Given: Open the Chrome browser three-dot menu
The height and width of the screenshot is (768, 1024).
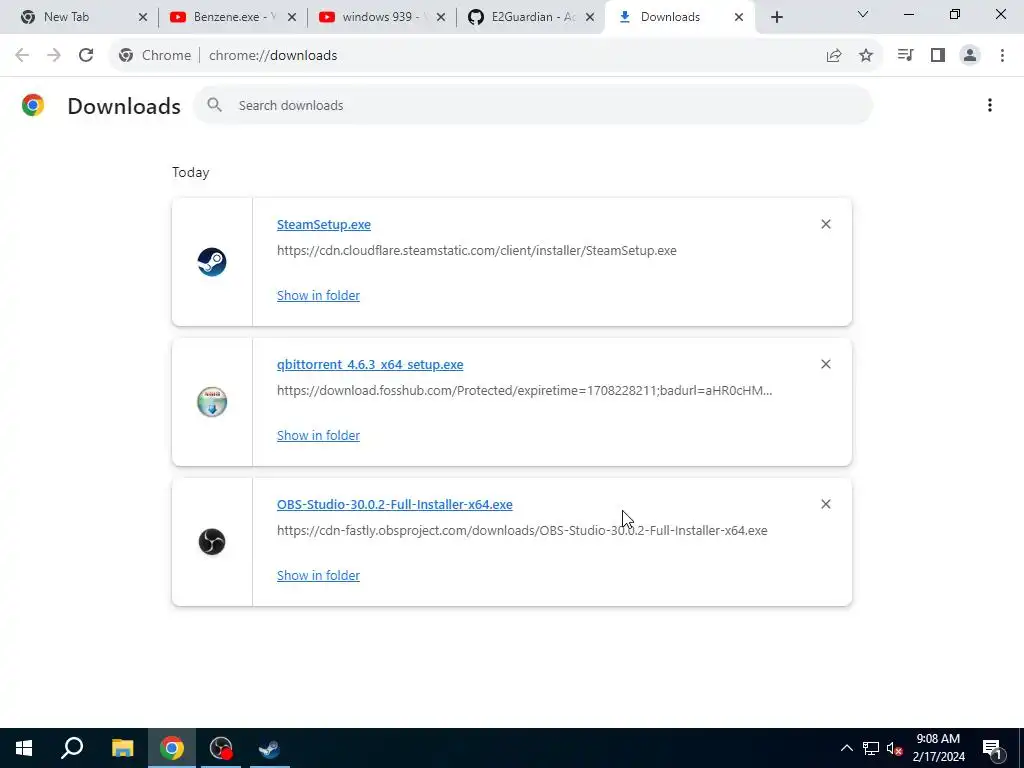Looking at the screenshot, I should click(x=1002, y=56).
